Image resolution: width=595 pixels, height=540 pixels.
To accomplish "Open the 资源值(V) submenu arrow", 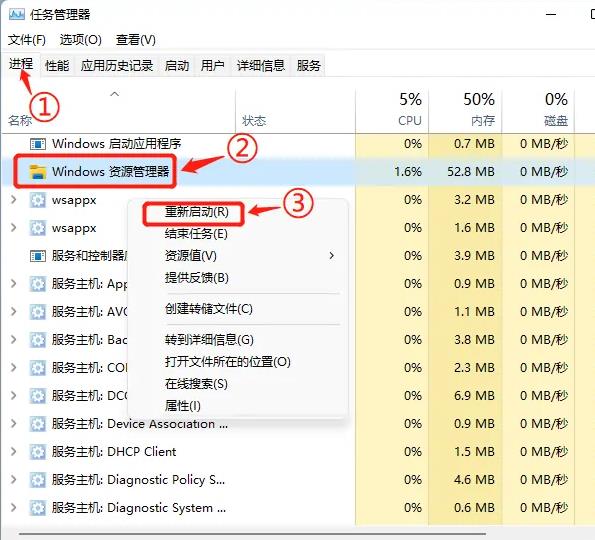I will (x=332, y=256).
